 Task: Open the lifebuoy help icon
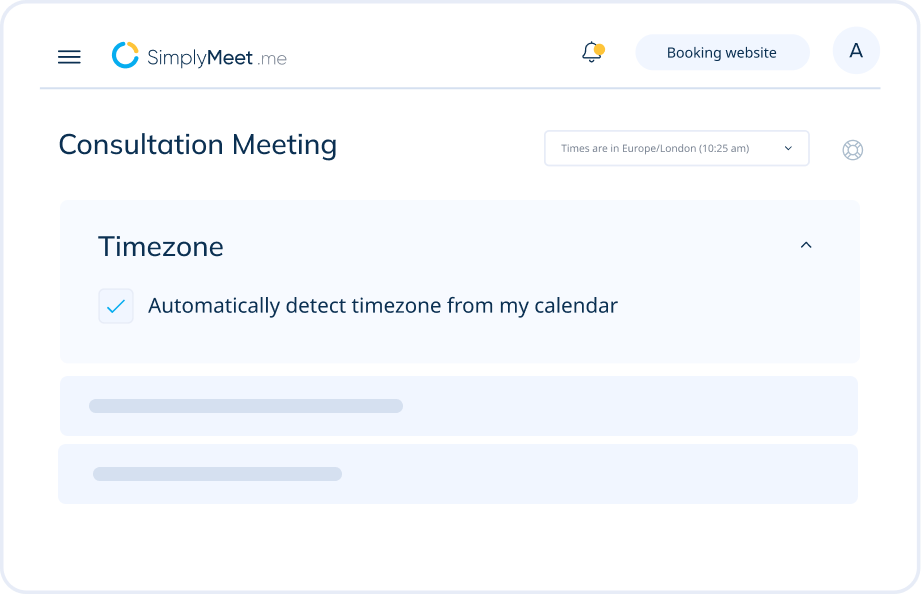[852, 150]
